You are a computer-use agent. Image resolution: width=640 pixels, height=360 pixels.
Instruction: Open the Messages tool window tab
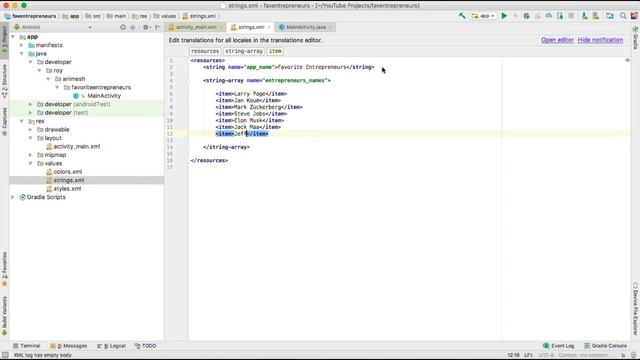69,346
